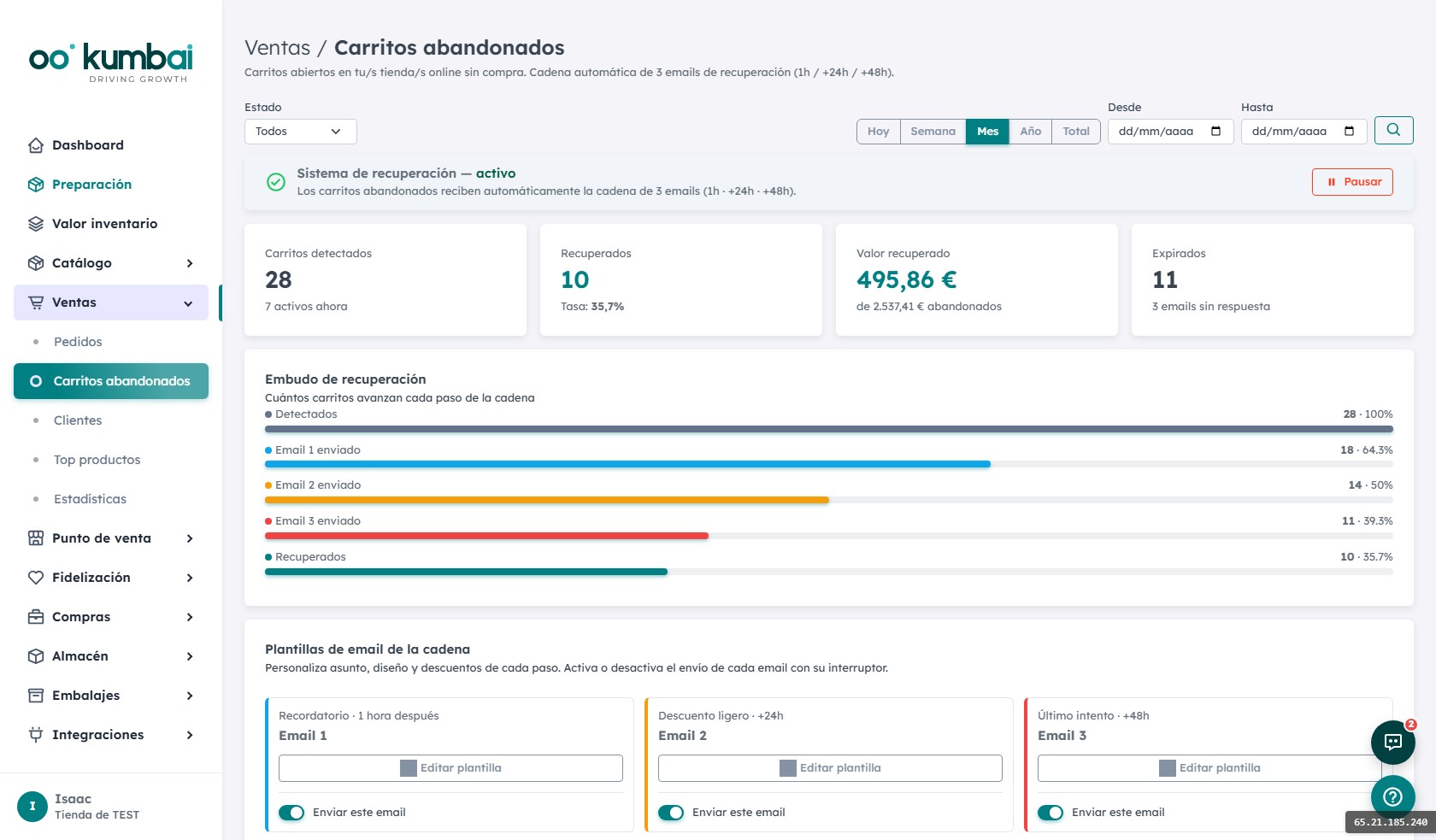Click Editar plantilla for Email 2
Screen dimensions: 1436x840
point(830,768)
